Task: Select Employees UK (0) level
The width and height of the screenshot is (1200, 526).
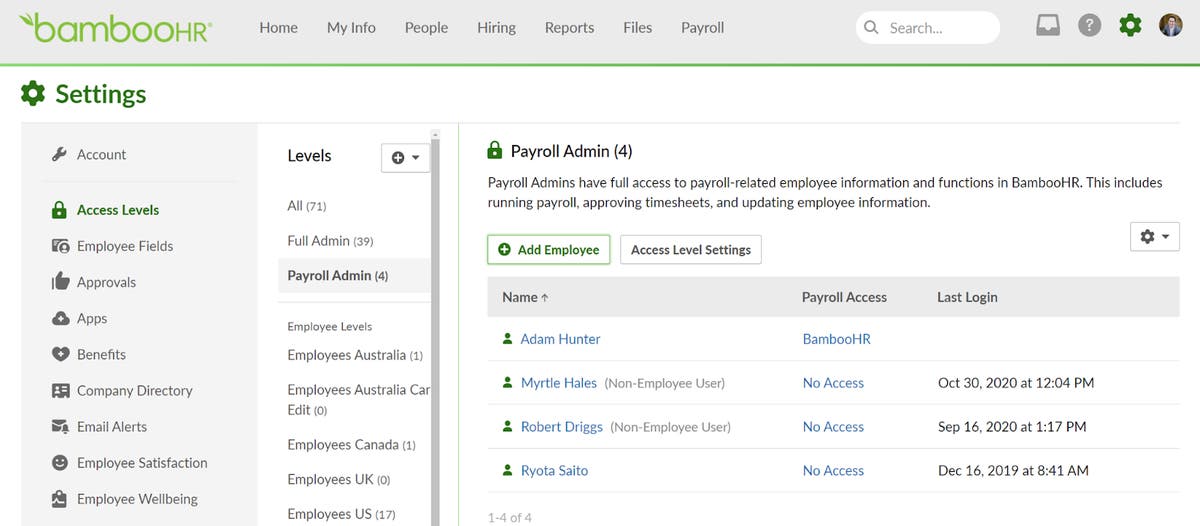Action: point(338,480)
